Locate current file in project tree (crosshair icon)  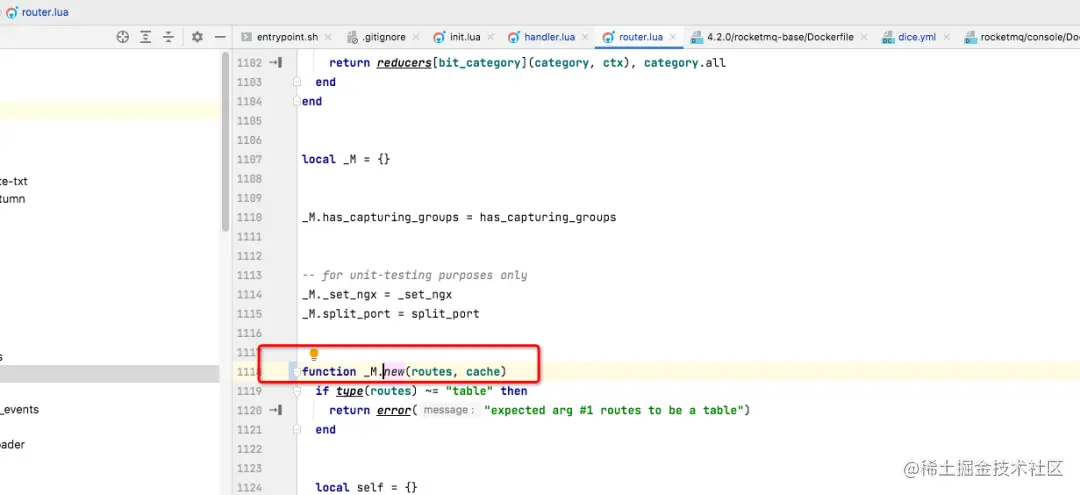pos(123,37)
